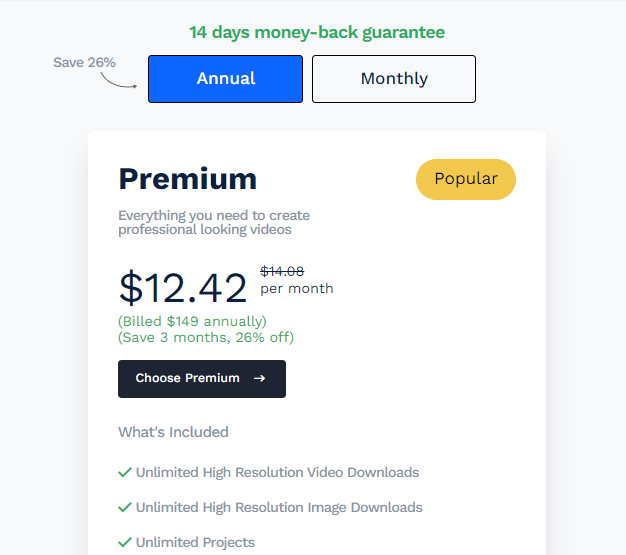This screenshot has width=626, height=555.
Task: Click Billed $149 annually text
Action: click(x=192, y=321)
